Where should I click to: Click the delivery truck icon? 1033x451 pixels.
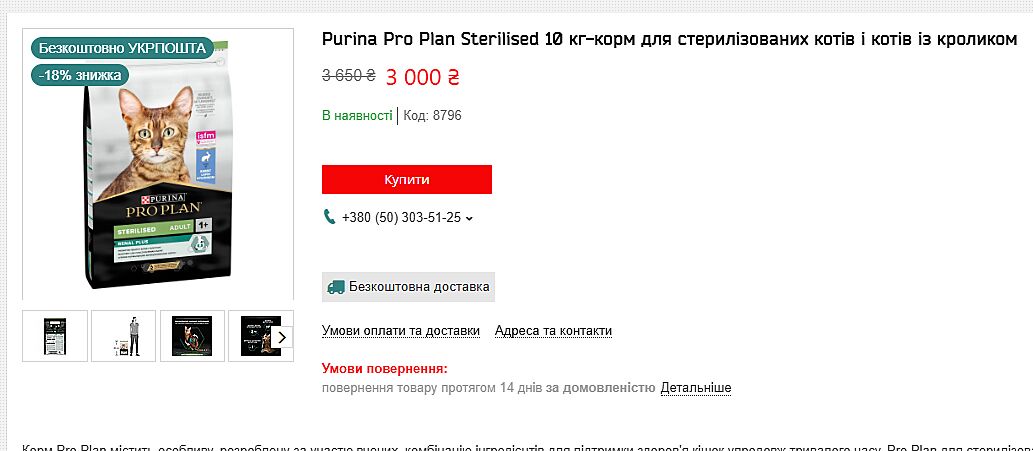pos(335,287)
